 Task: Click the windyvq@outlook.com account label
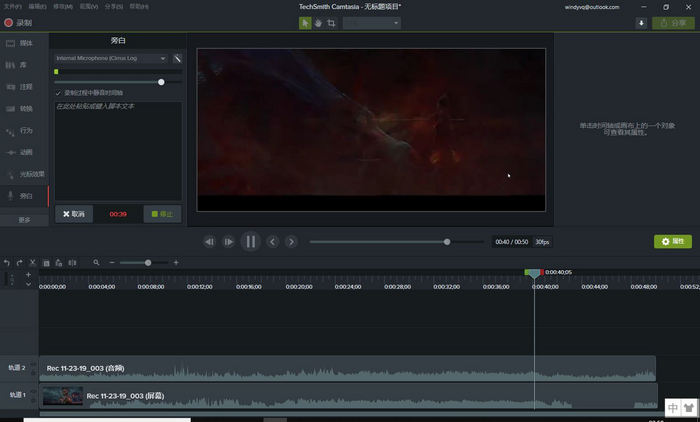[x=592, y=7]
